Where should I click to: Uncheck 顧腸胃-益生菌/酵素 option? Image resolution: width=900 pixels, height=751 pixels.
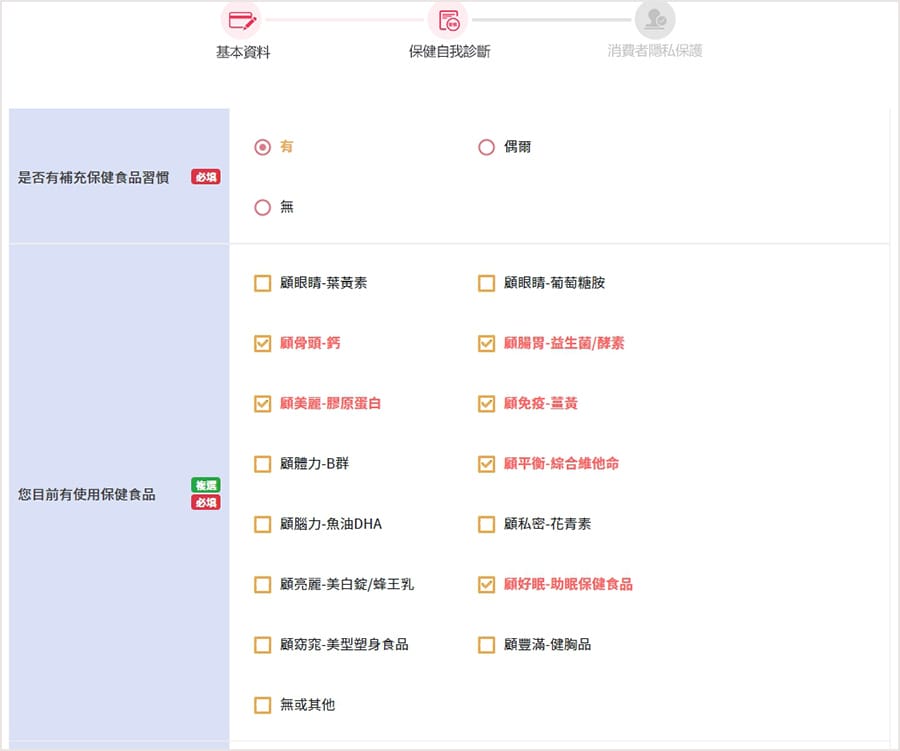[486, 343]
